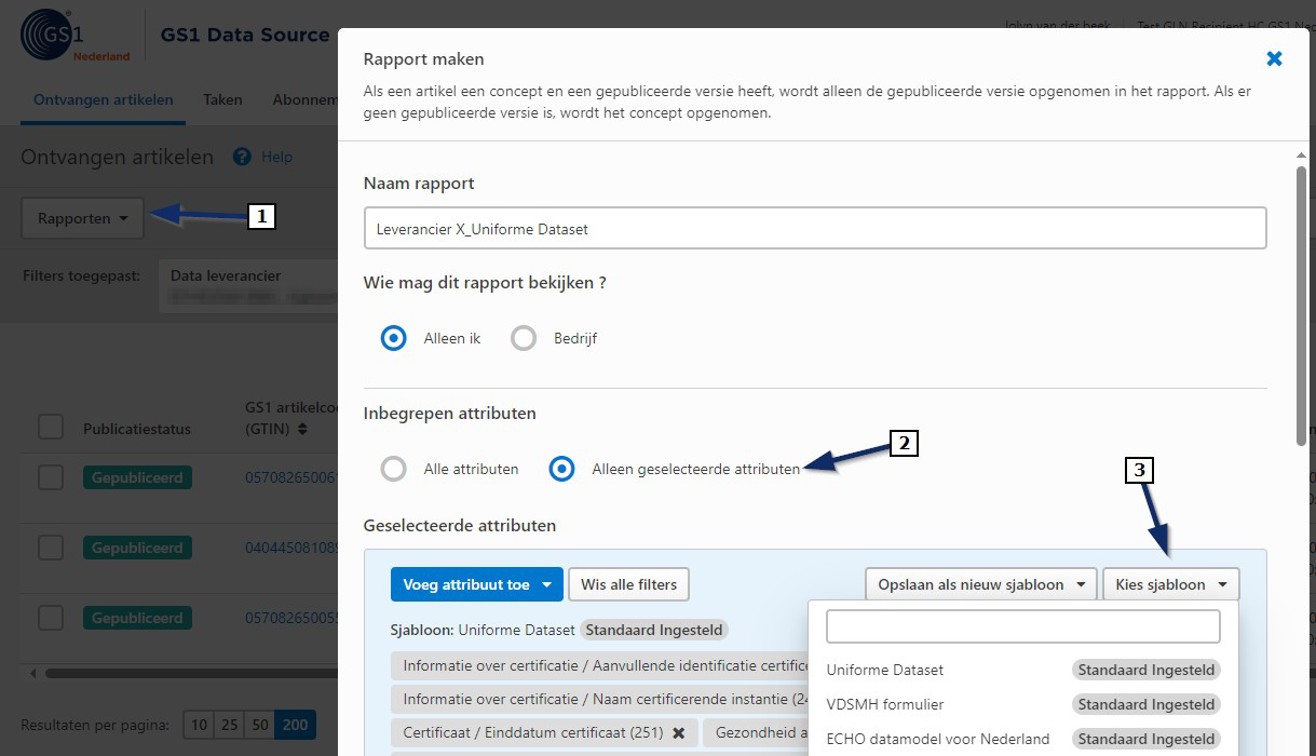1316x756 pixels.
Task: Set results per page to 200
Action: 295,725
